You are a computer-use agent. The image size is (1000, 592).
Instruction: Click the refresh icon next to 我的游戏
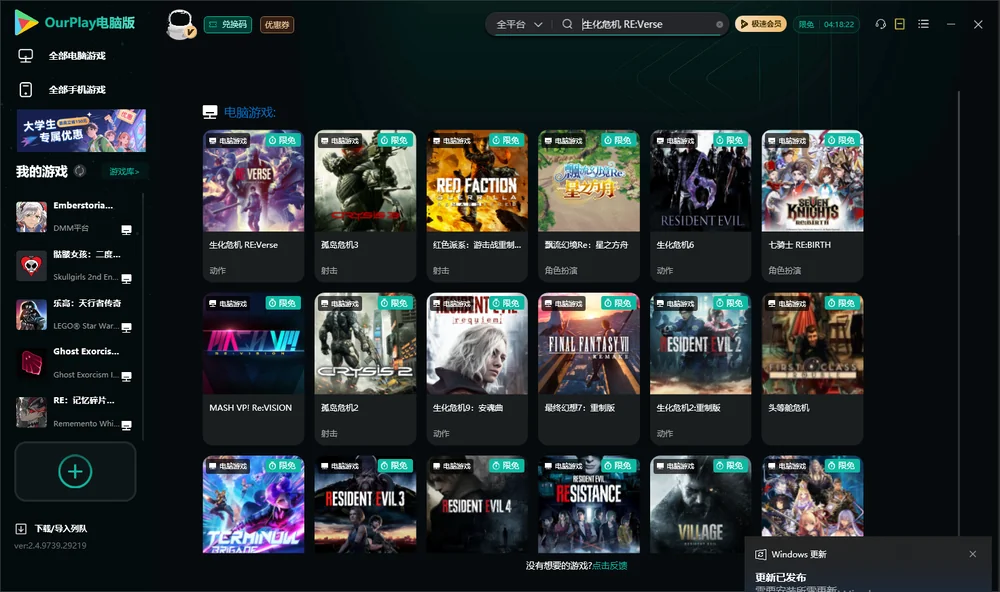coord(80,171)
